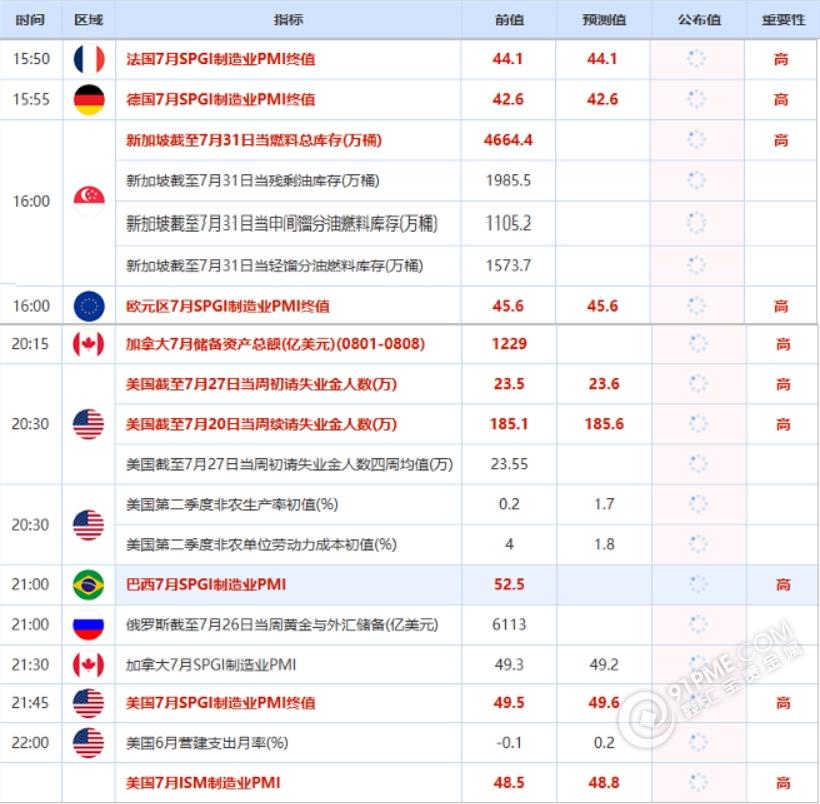The height and width of the screenshot is (804, 820).
Task: Click the 预测值 column header
Action: (604, 20)
